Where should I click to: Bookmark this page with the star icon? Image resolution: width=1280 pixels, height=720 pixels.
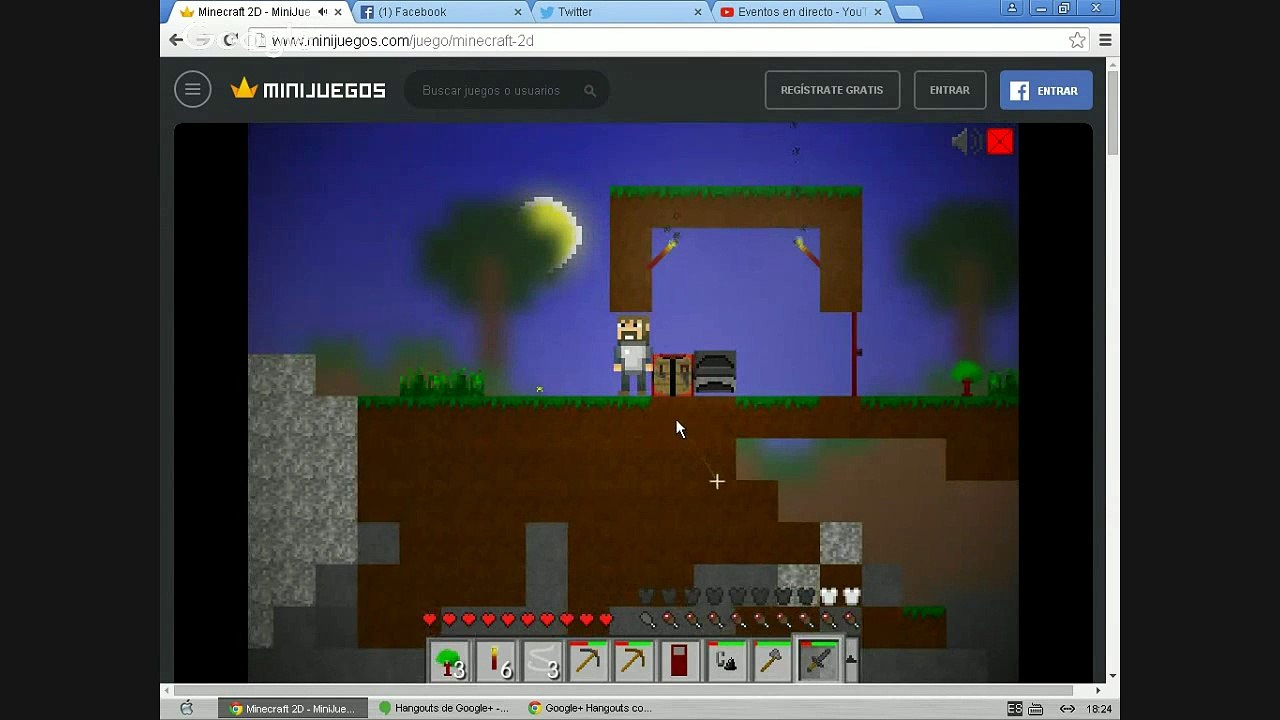[x=1077, y=40]
